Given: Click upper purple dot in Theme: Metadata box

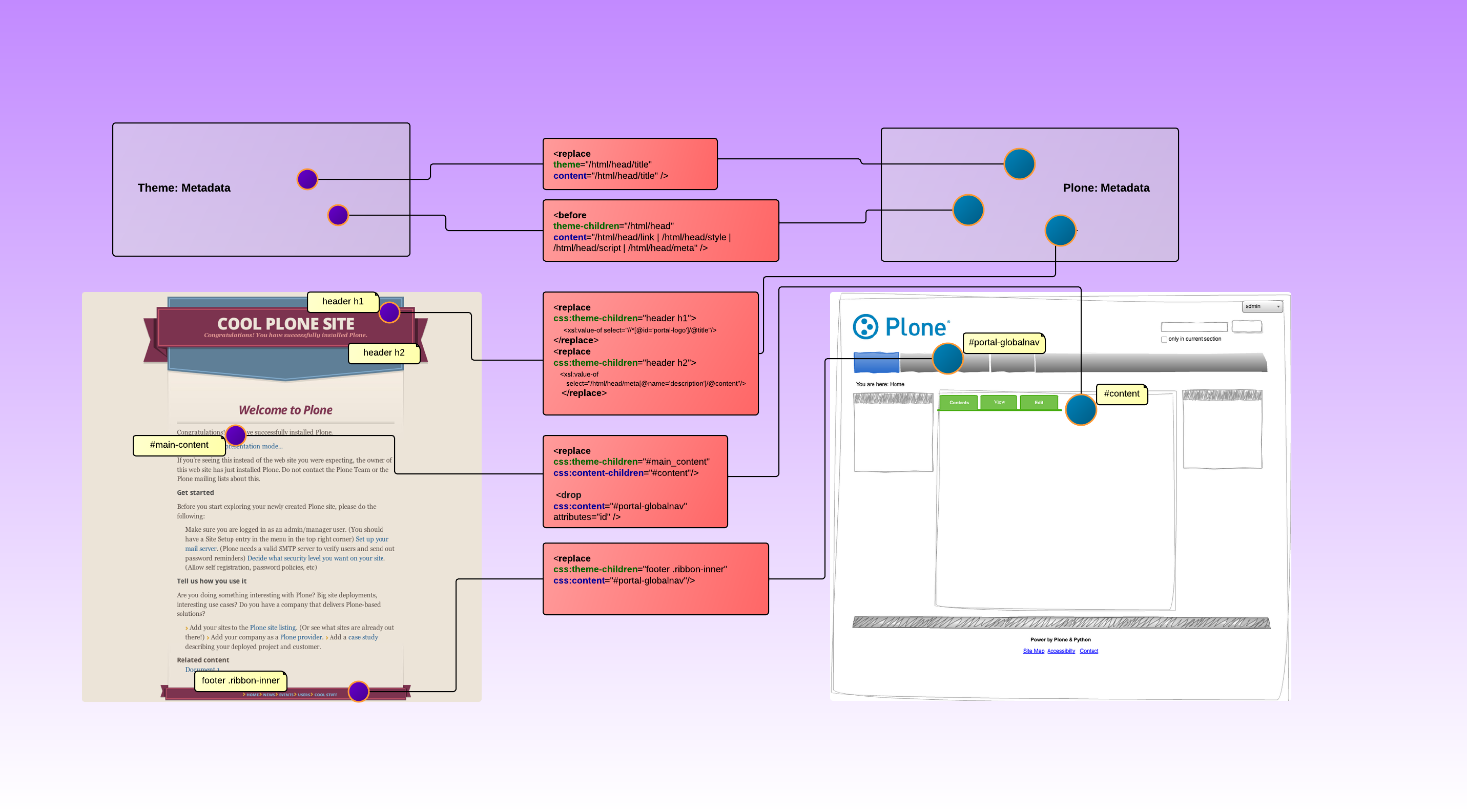Looking at the screenshot, I should click(307, 179).
